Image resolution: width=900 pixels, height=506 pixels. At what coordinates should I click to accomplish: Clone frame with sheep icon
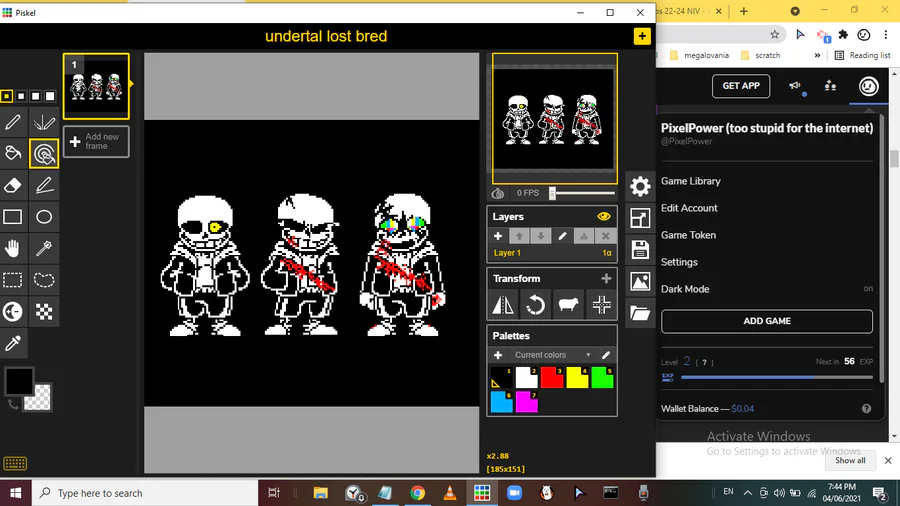[x=567, y=305]
